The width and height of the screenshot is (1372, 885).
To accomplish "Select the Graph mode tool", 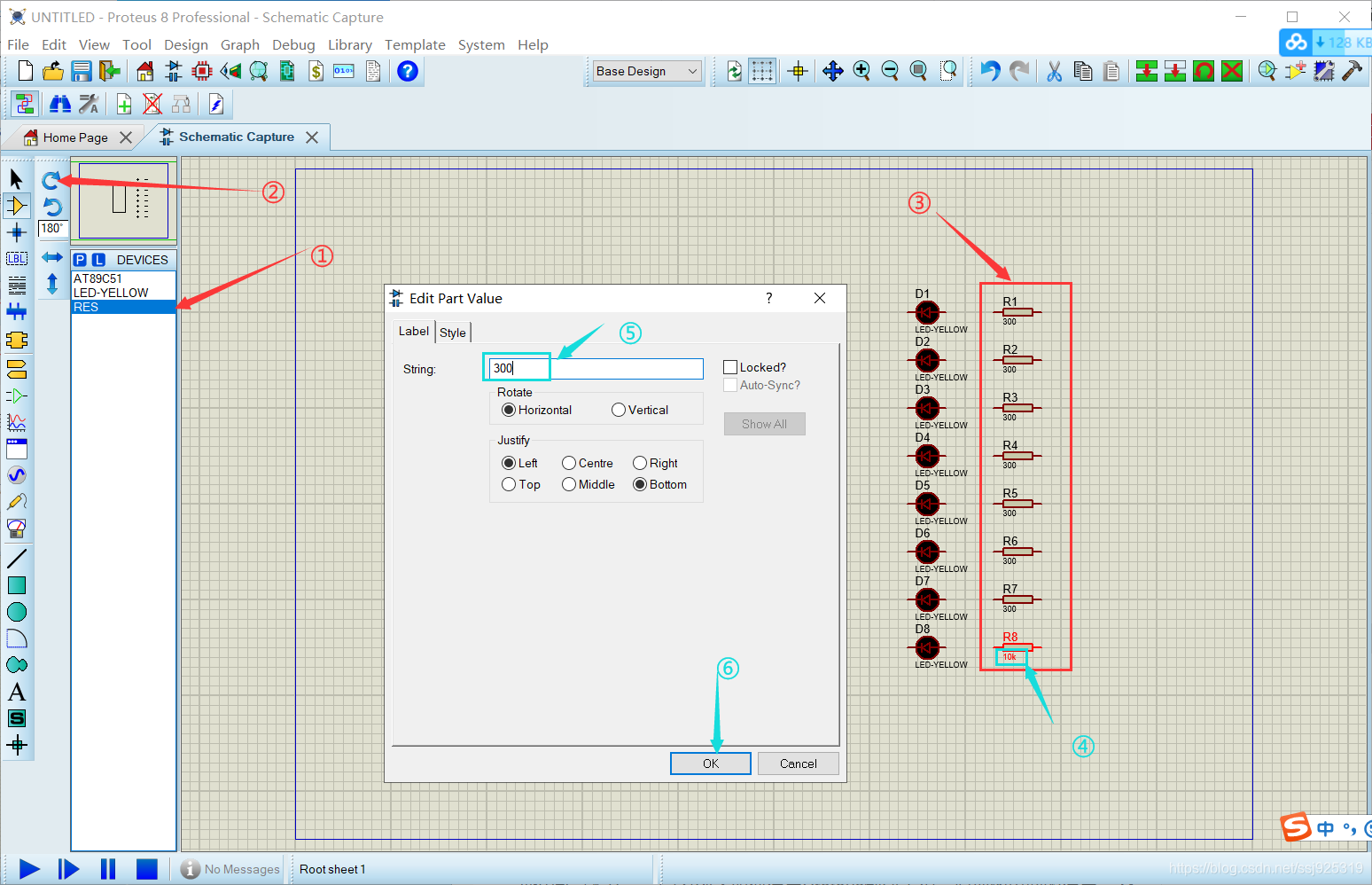I will 16,422.
